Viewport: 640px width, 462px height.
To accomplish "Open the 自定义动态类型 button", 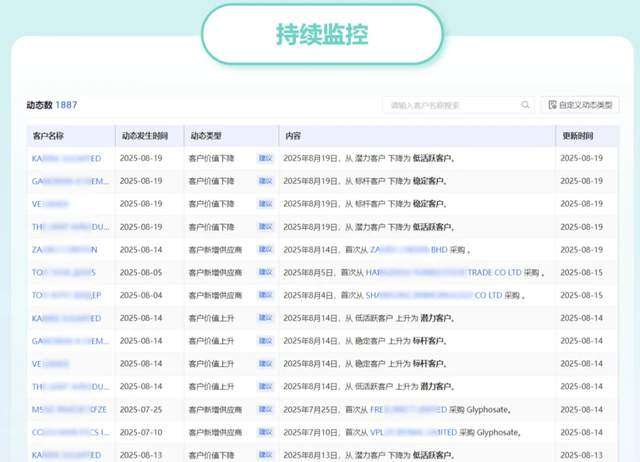I will click(580, 105).
